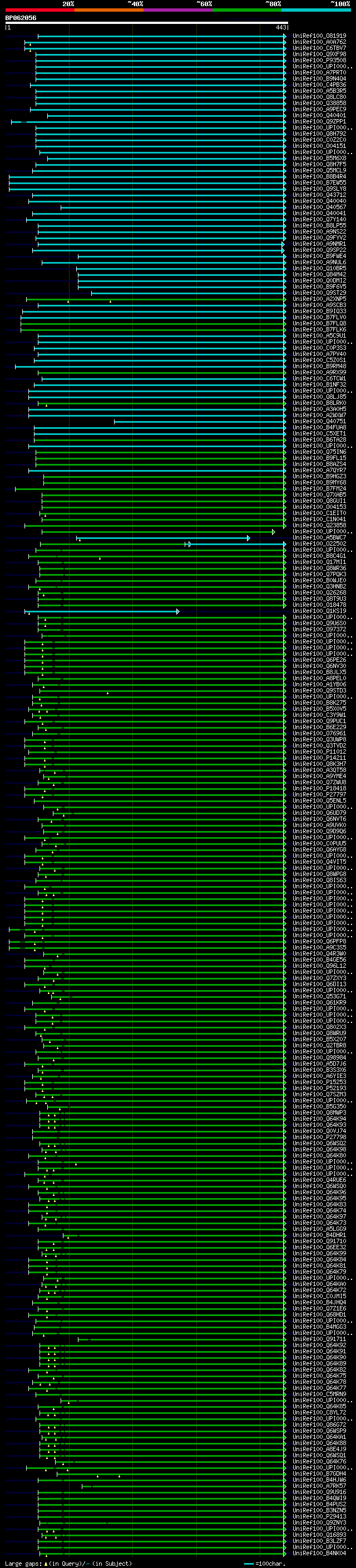This screenshot has width=356, height=1568.
Task: Select hit label UniRef100_P14211
Action: click(319, 758)
